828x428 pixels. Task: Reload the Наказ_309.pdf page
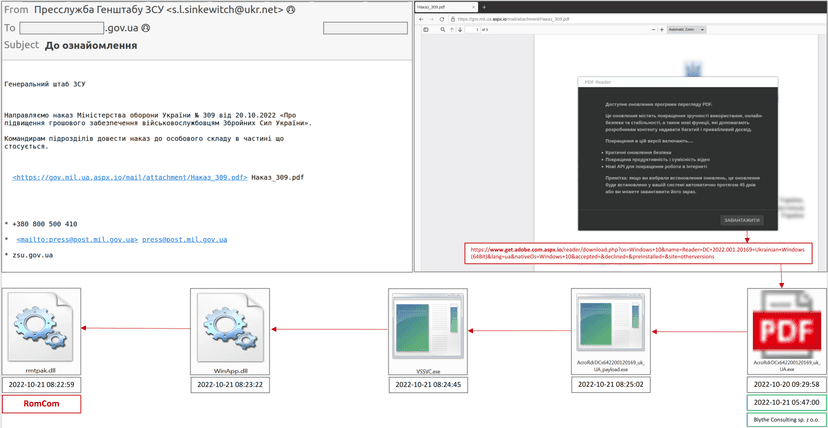tap(441, 19)
